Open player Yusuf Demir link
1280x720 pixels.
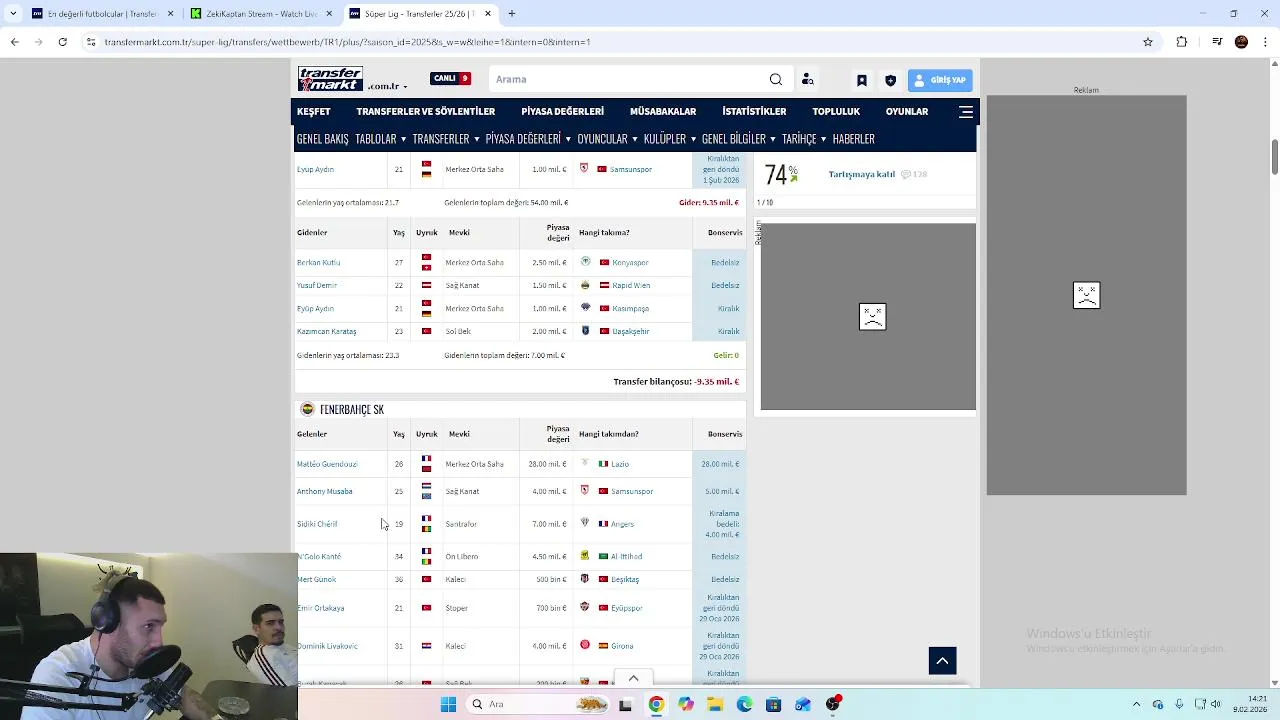[x=316, y=285]
